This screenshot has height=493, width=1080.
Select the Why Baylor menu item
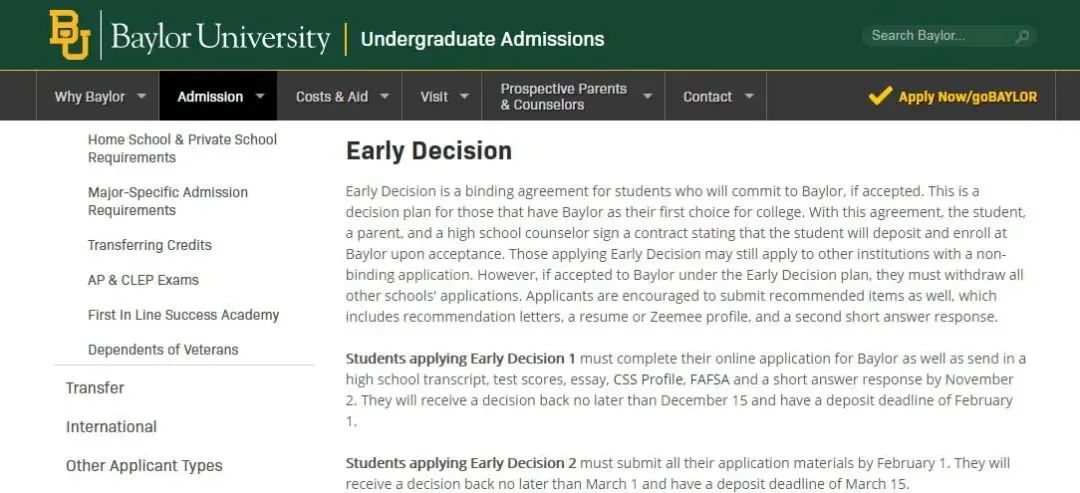point(90,97)
